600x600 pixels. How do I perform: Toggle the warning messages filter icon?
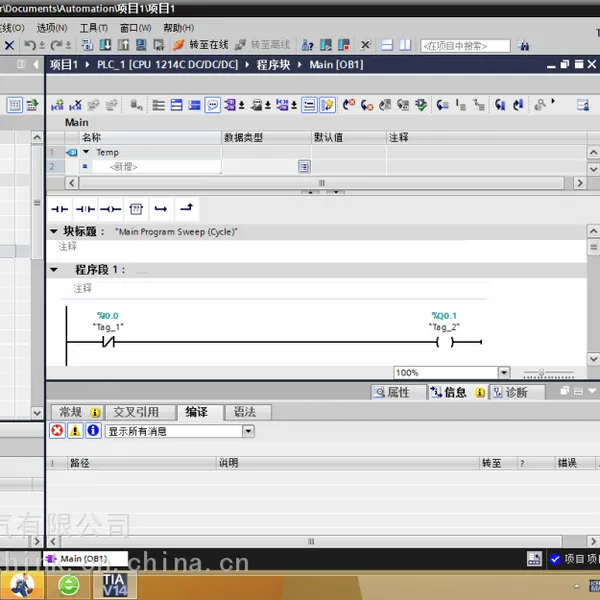tap(75, 430)
